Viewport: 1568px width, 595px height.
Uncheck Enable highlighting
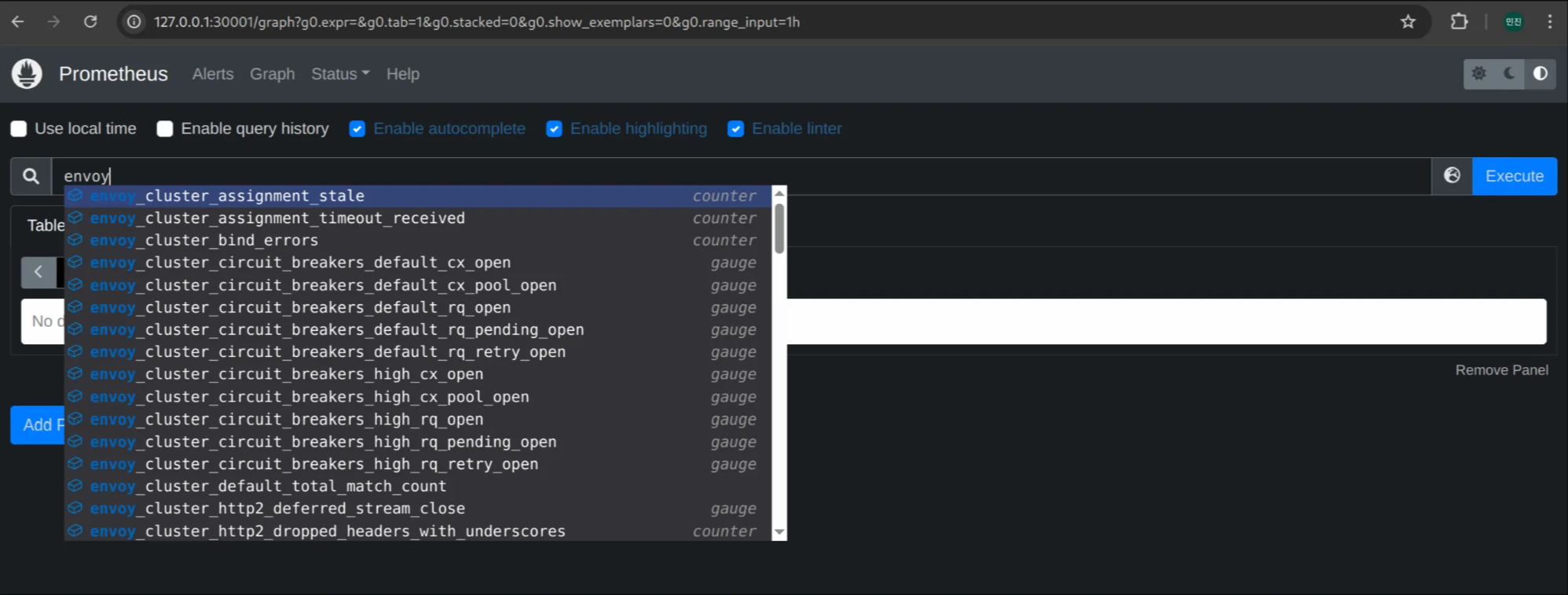click(555, 129)
